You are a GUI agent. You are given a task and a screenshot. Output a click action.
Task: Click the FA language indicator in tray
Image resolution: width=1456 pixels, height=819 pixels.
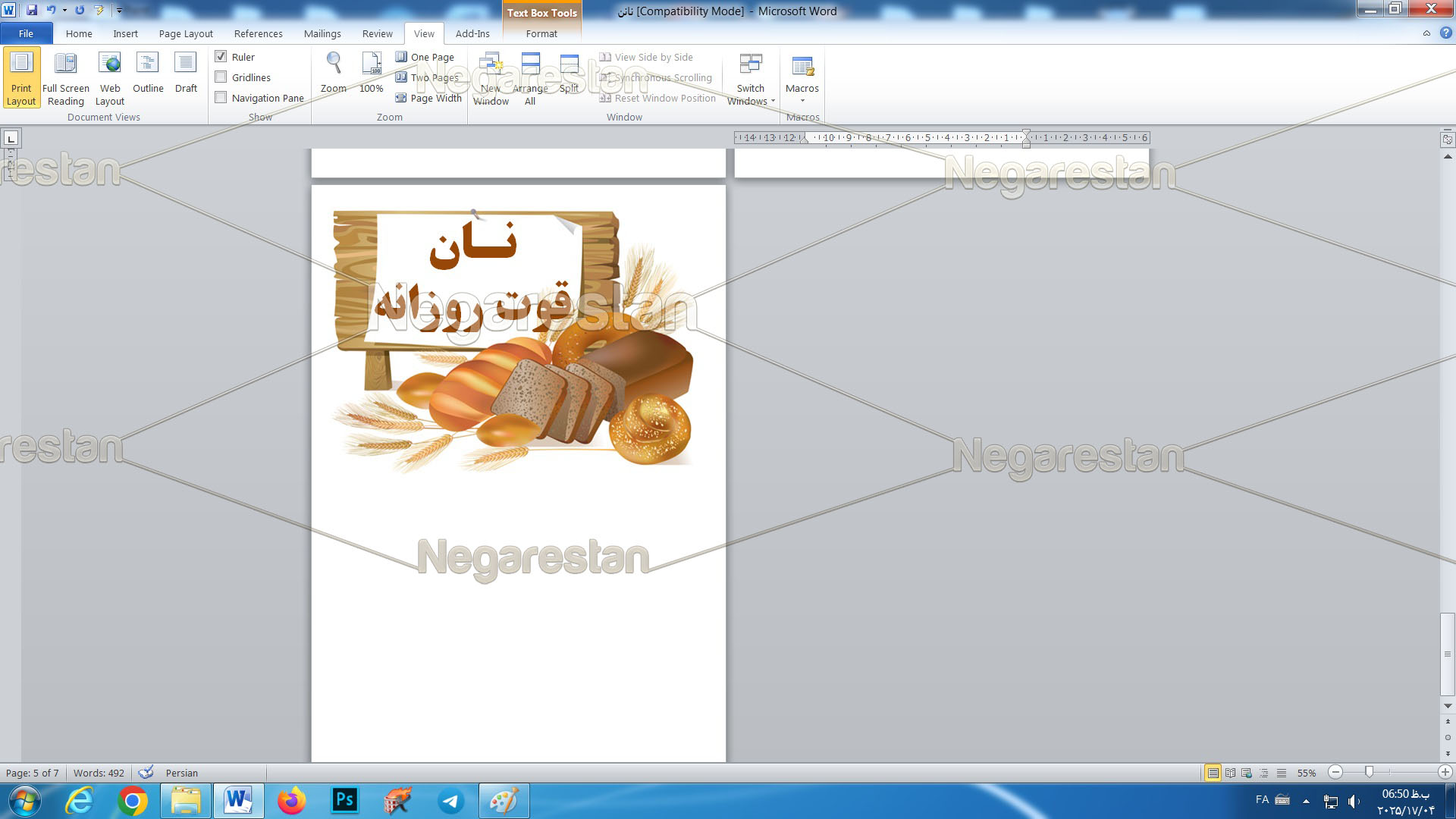[x=1262, y=799]
